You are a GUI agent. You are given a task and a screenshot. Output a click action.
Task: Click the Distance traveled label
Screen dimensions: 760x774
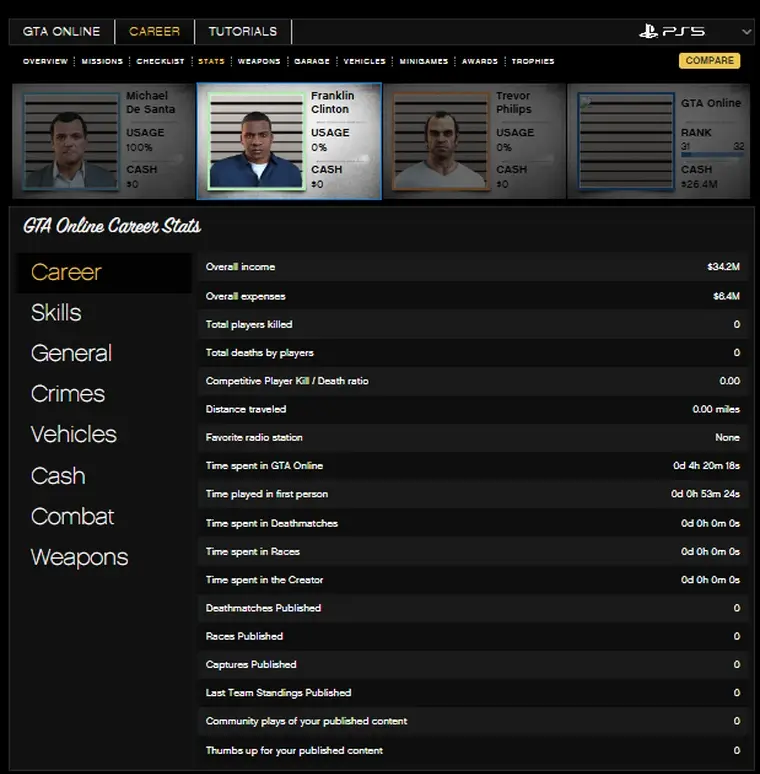[x=246, y=409]
